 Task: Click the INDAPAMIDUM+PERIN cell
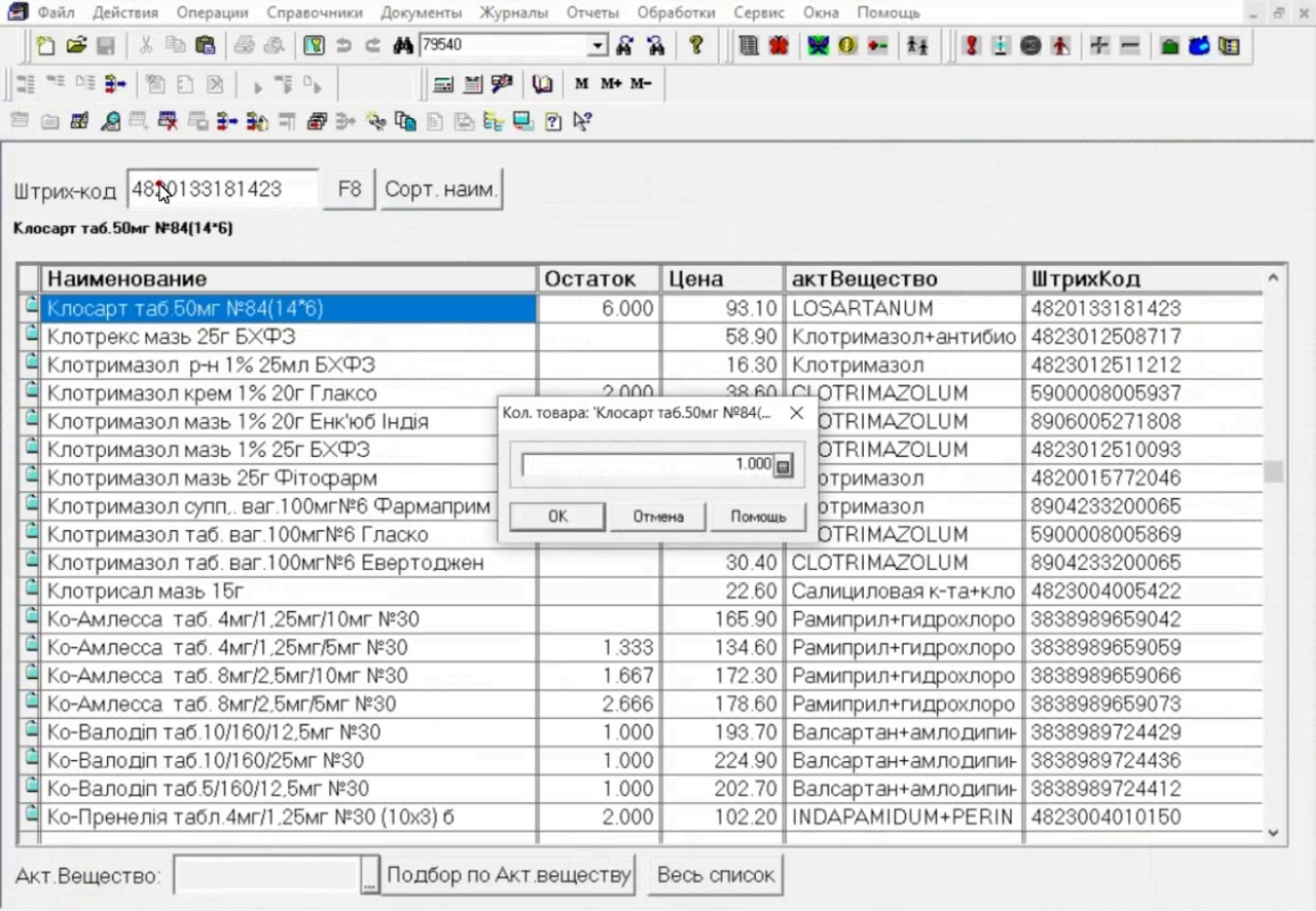(903, 817)
